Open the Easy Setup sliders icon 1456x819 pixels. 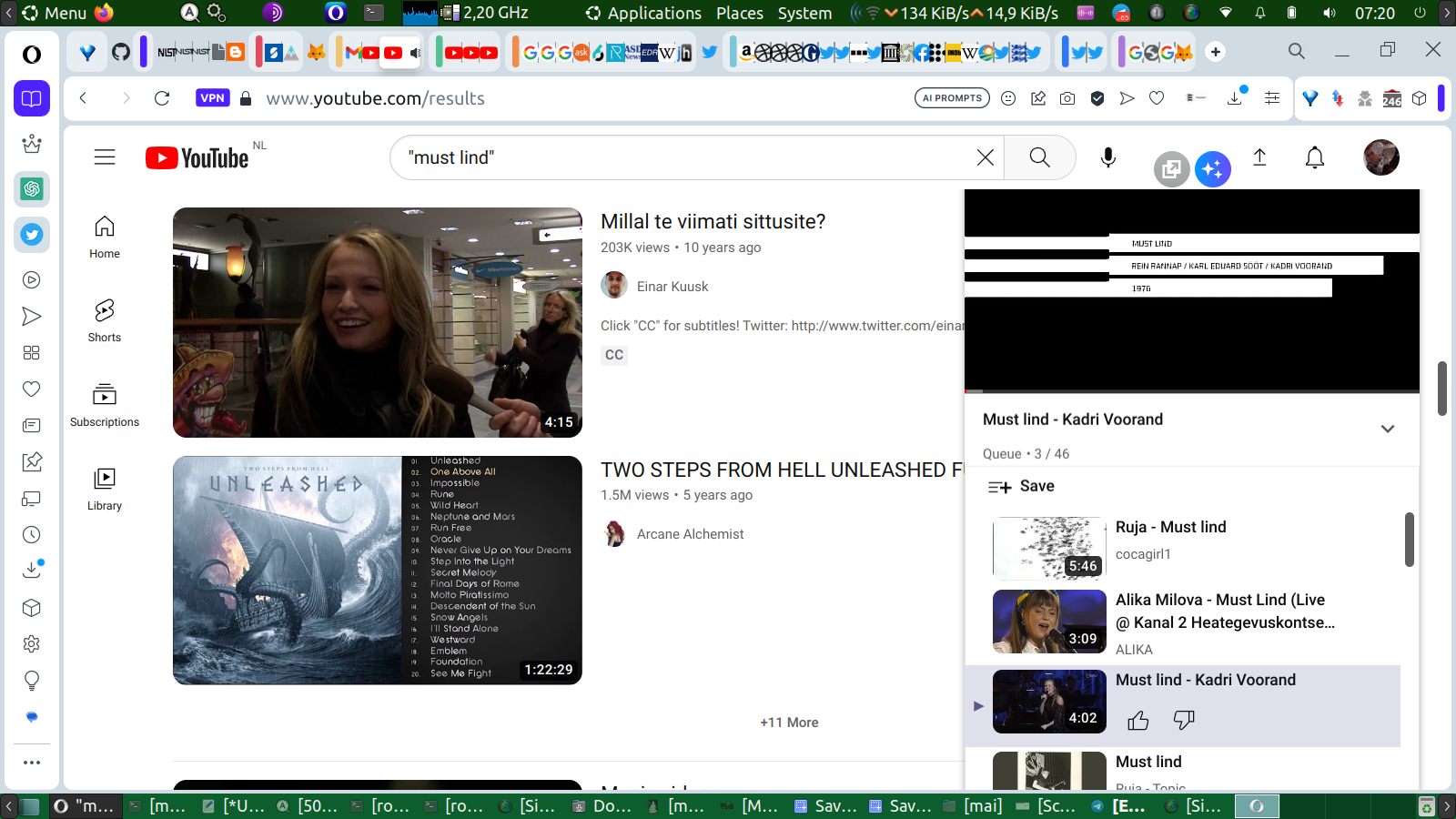pos(1272,98)
